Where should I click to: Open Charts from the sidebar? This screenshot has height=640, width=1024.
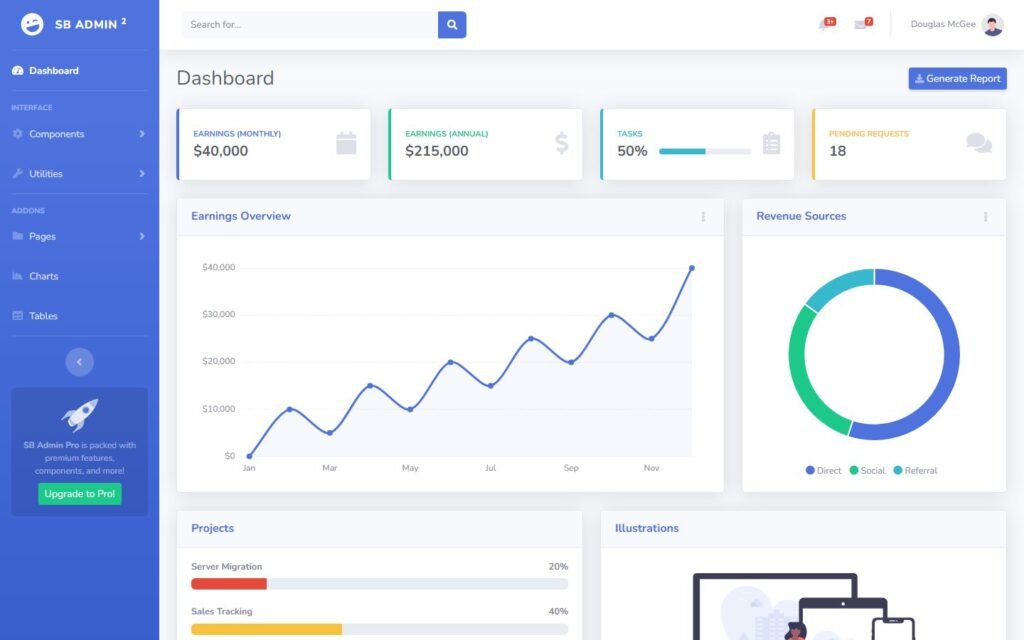tap(80, 276)
